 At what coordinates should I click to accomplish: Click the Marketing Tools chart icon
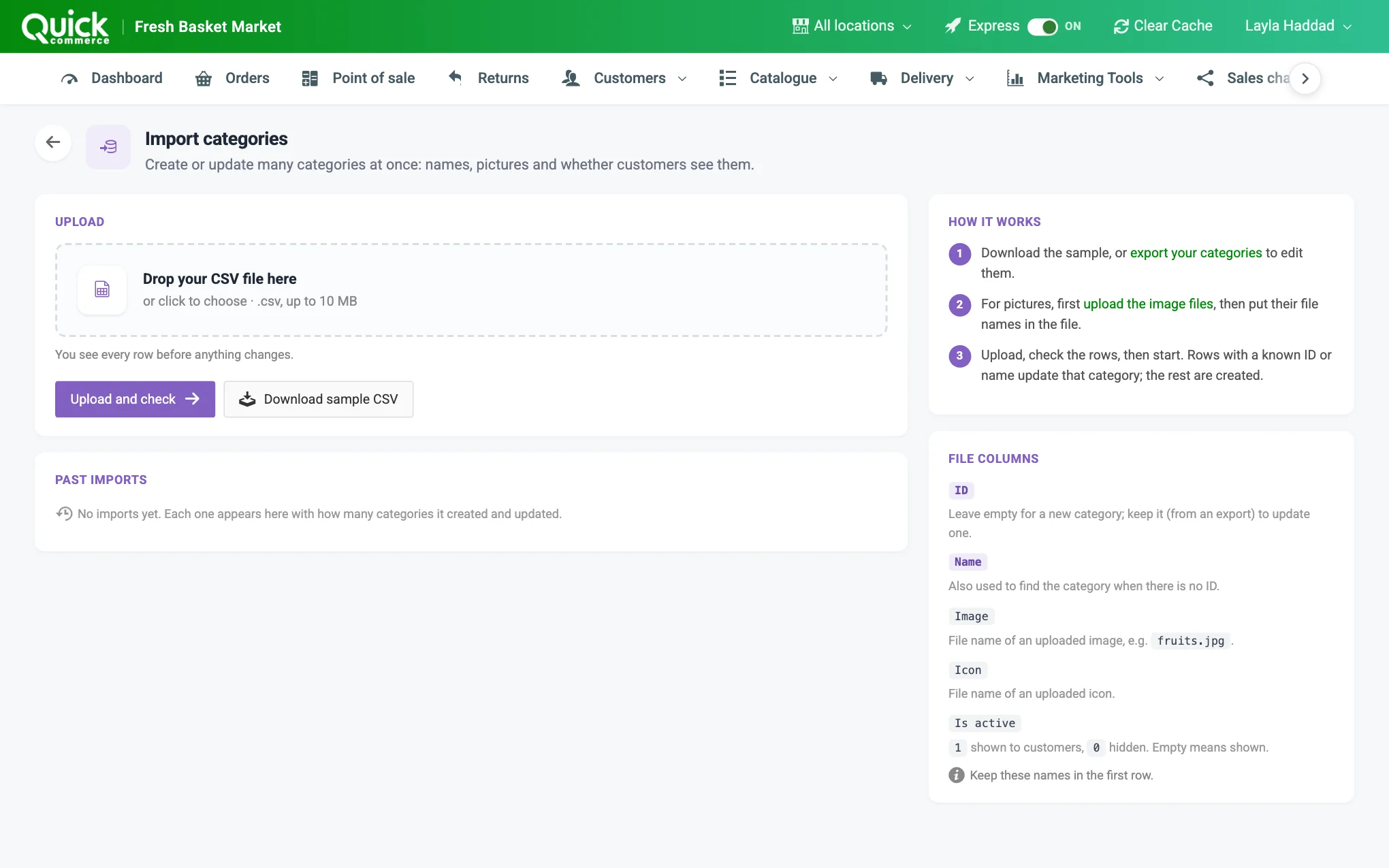[x=1015, y=78]
